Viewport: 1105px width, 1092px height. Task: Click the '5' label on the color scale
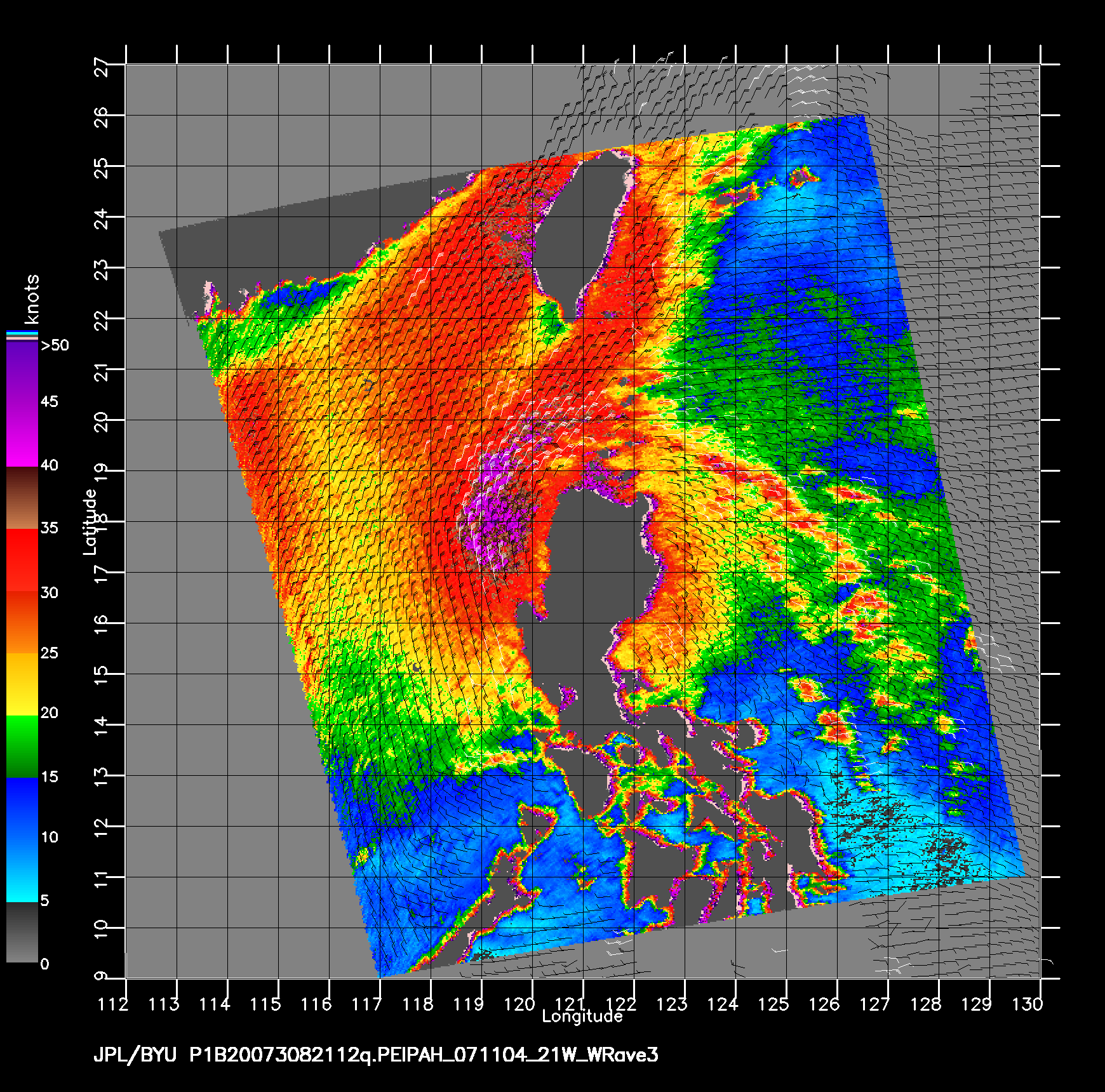click(44, 901)
